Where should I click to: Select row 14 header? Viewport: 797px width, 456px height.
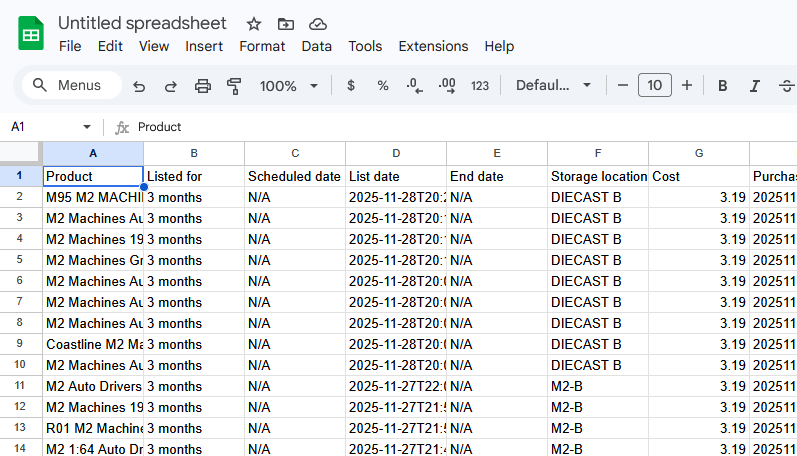(x=19, y=448)
